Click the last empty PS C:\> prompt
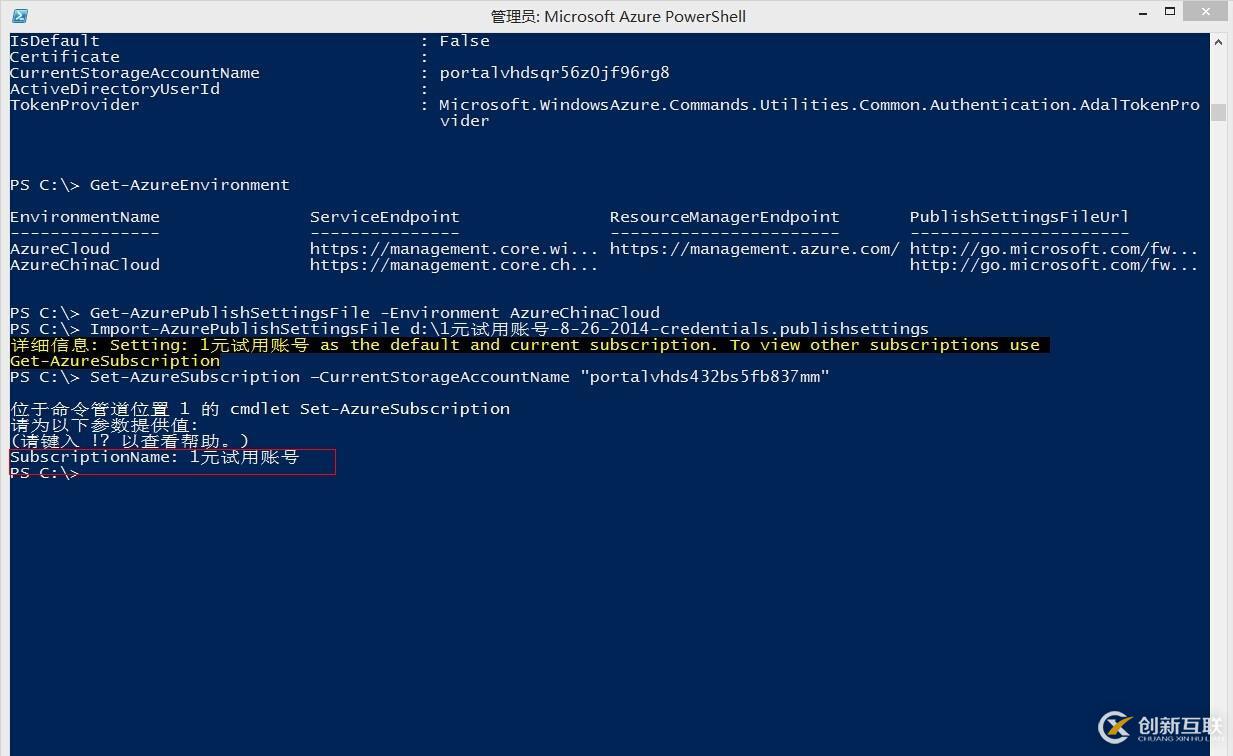Screen dimensions: 1233x756 tap(45, 473)
